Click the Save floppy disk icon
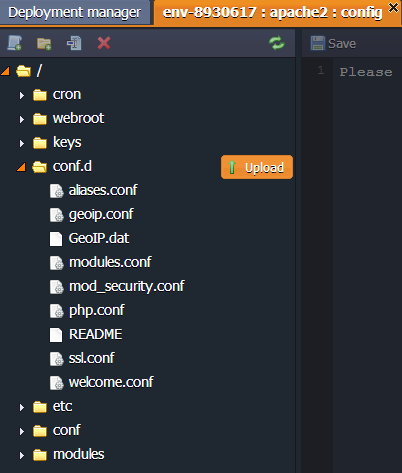402x473 pixels. click(317, 43)
